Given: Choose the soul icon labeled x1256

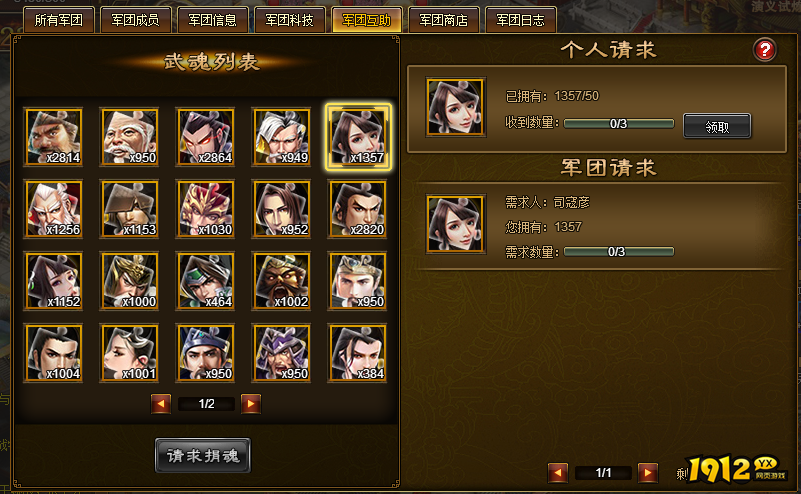Looking at the screenshot, I should click(53, 209).
